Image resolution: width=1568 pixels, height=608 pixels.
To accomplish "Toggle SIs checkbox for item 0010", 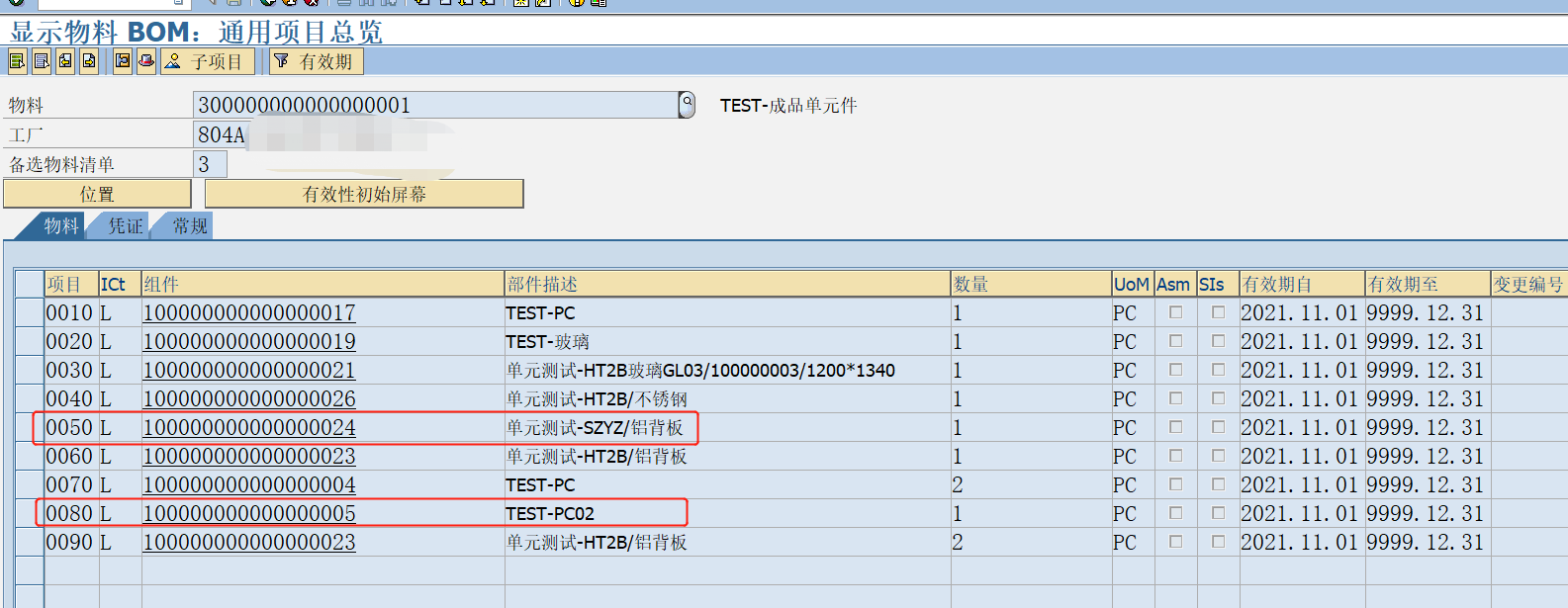I will [x=1218, y=312].
